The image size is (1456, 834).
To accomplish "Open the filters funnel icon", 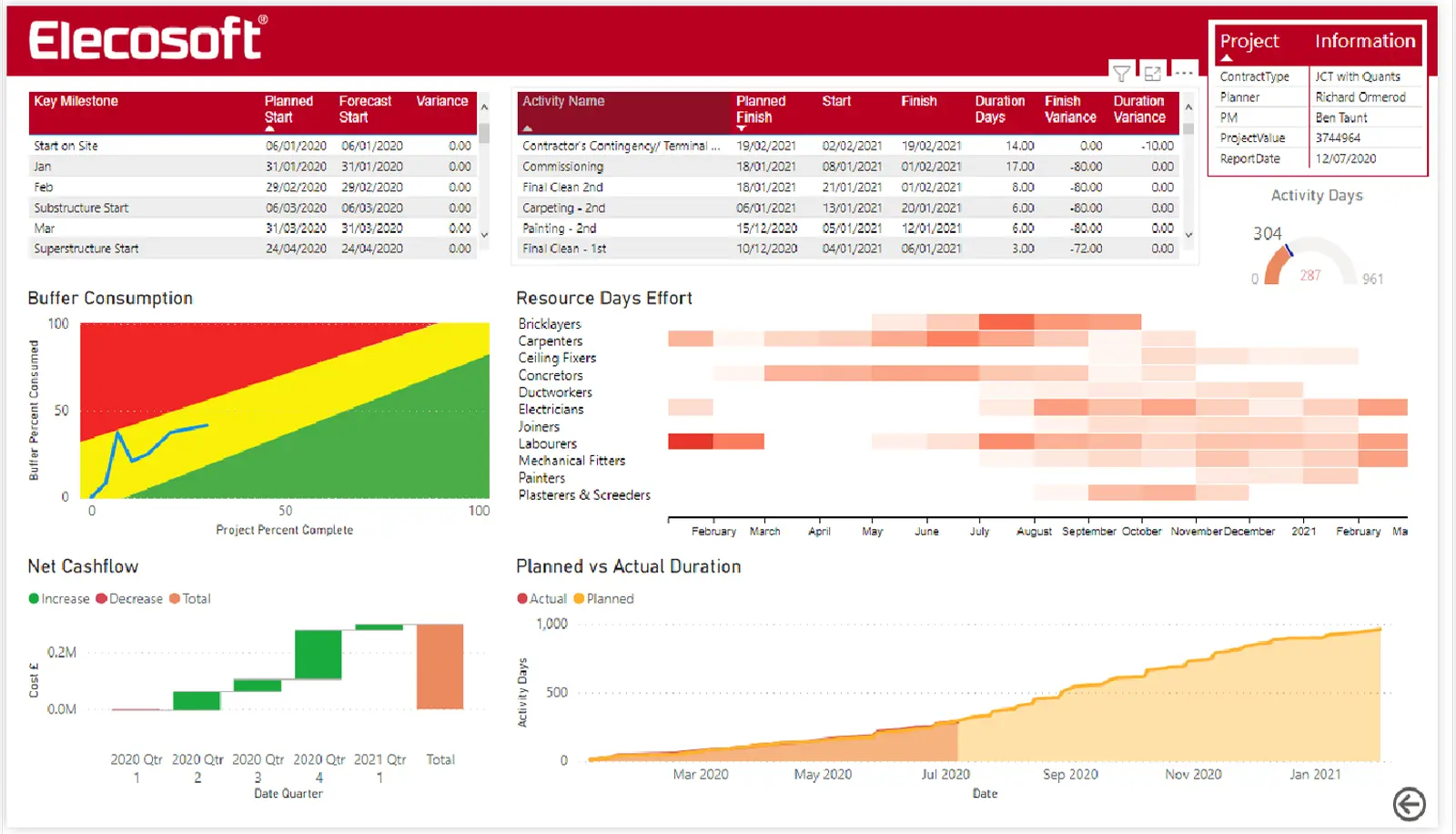I will point(1121,73).
